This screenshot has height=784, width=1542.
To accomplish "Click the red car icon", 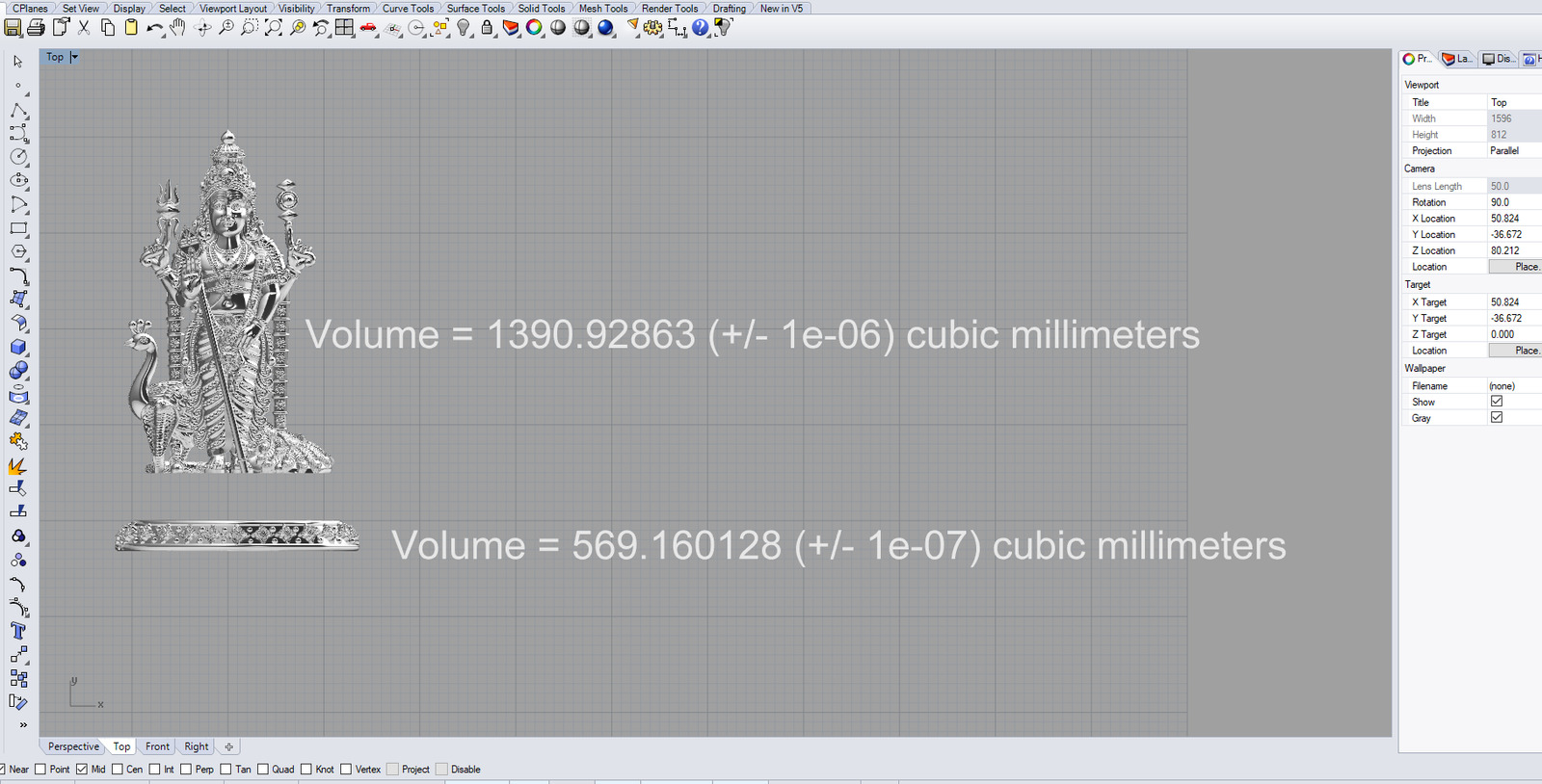I will point(368,28).
